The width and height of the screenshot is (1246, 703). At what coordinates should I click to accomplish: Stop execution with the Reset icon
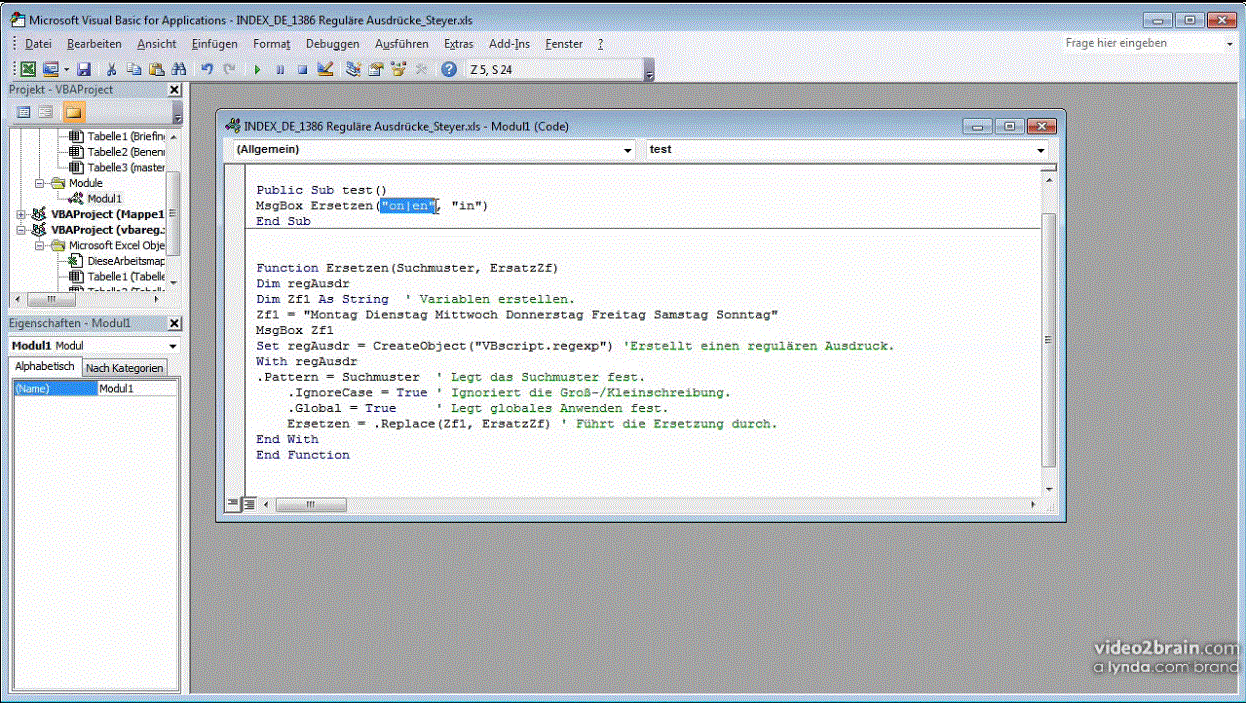click(301, 69)
